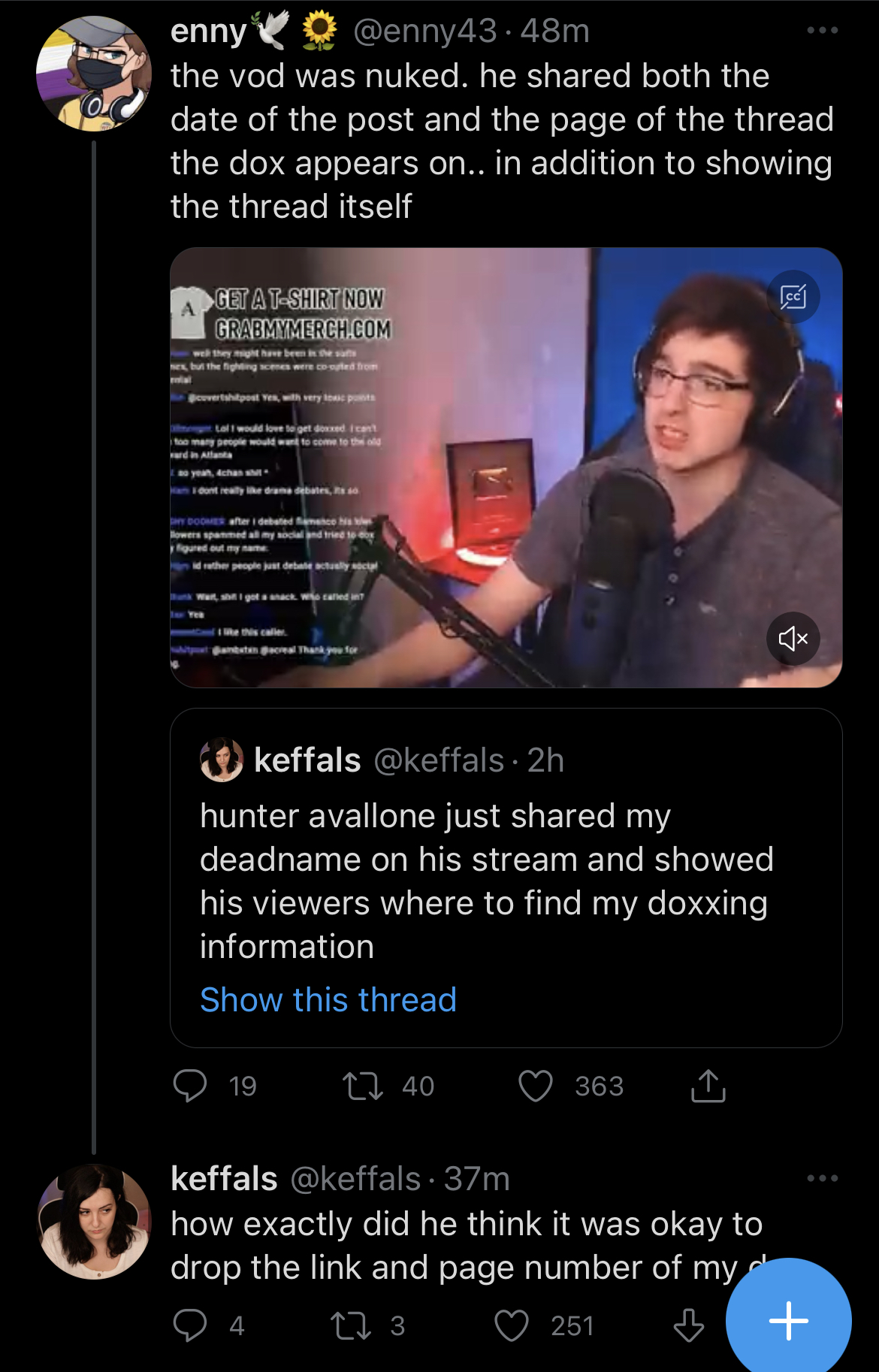Open keffals' profile avatar in reply
879x1372 pixels.
click(x=94, y=1222)
